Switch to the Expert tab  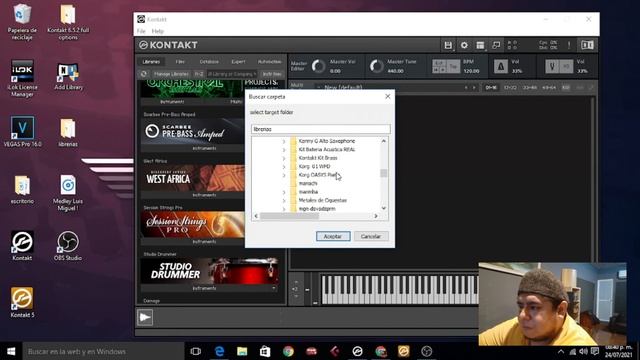238,62
